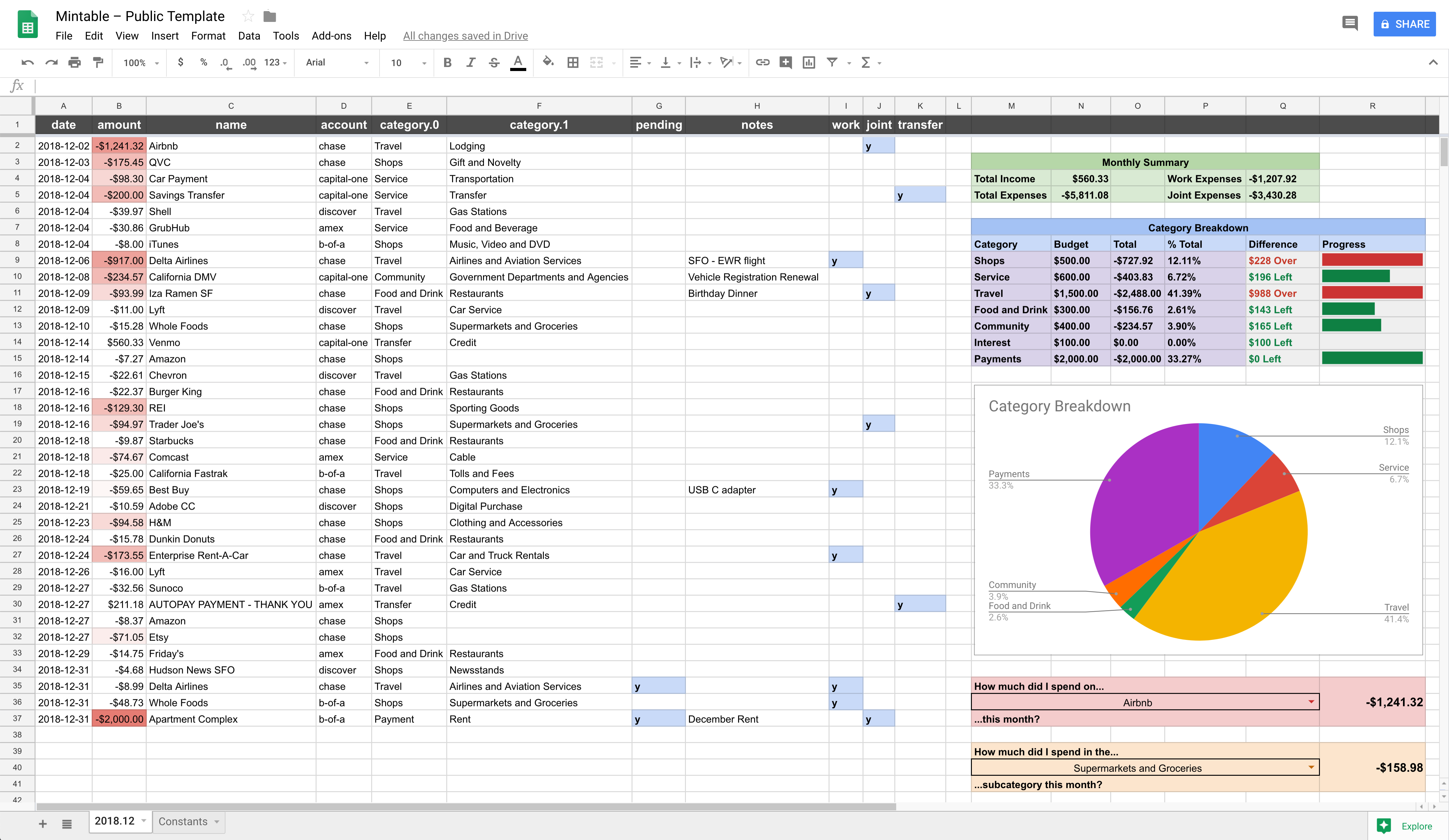Click the print icon in toolbar
This screenshot has width=1449, height=840.
[74, 62]
